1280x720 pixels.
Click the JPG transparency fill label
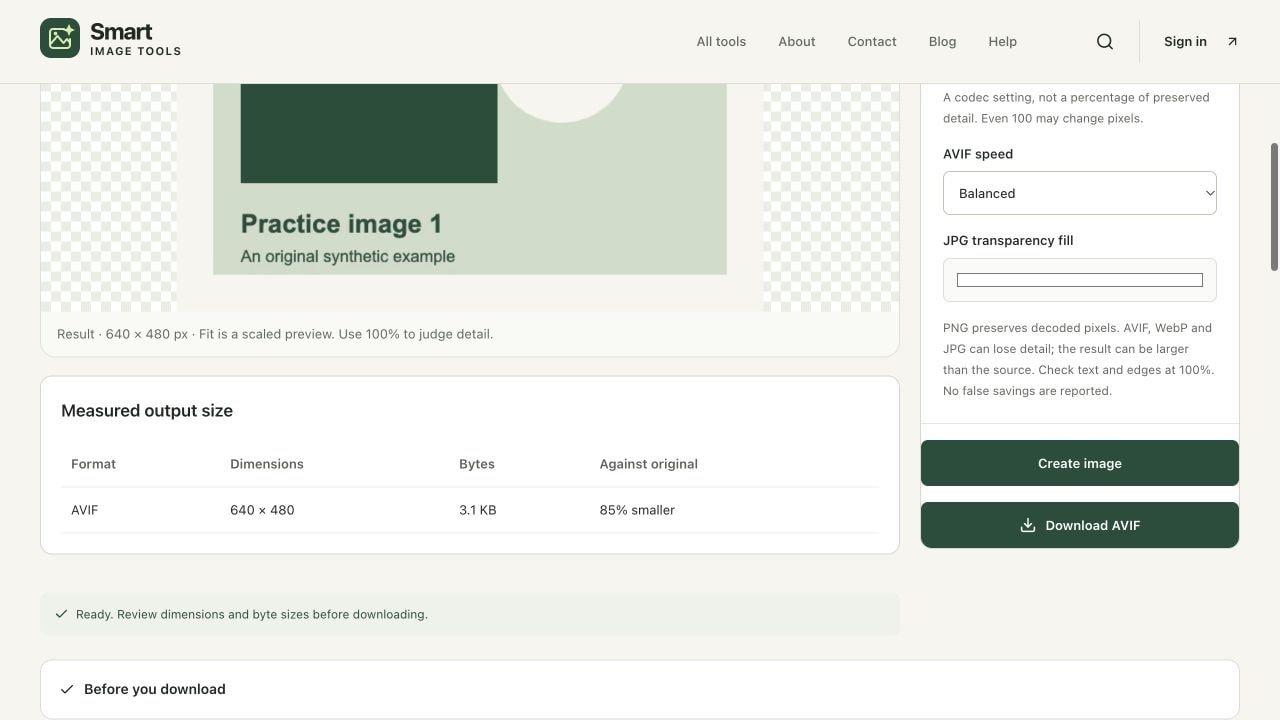click(x=1008, y=240)
